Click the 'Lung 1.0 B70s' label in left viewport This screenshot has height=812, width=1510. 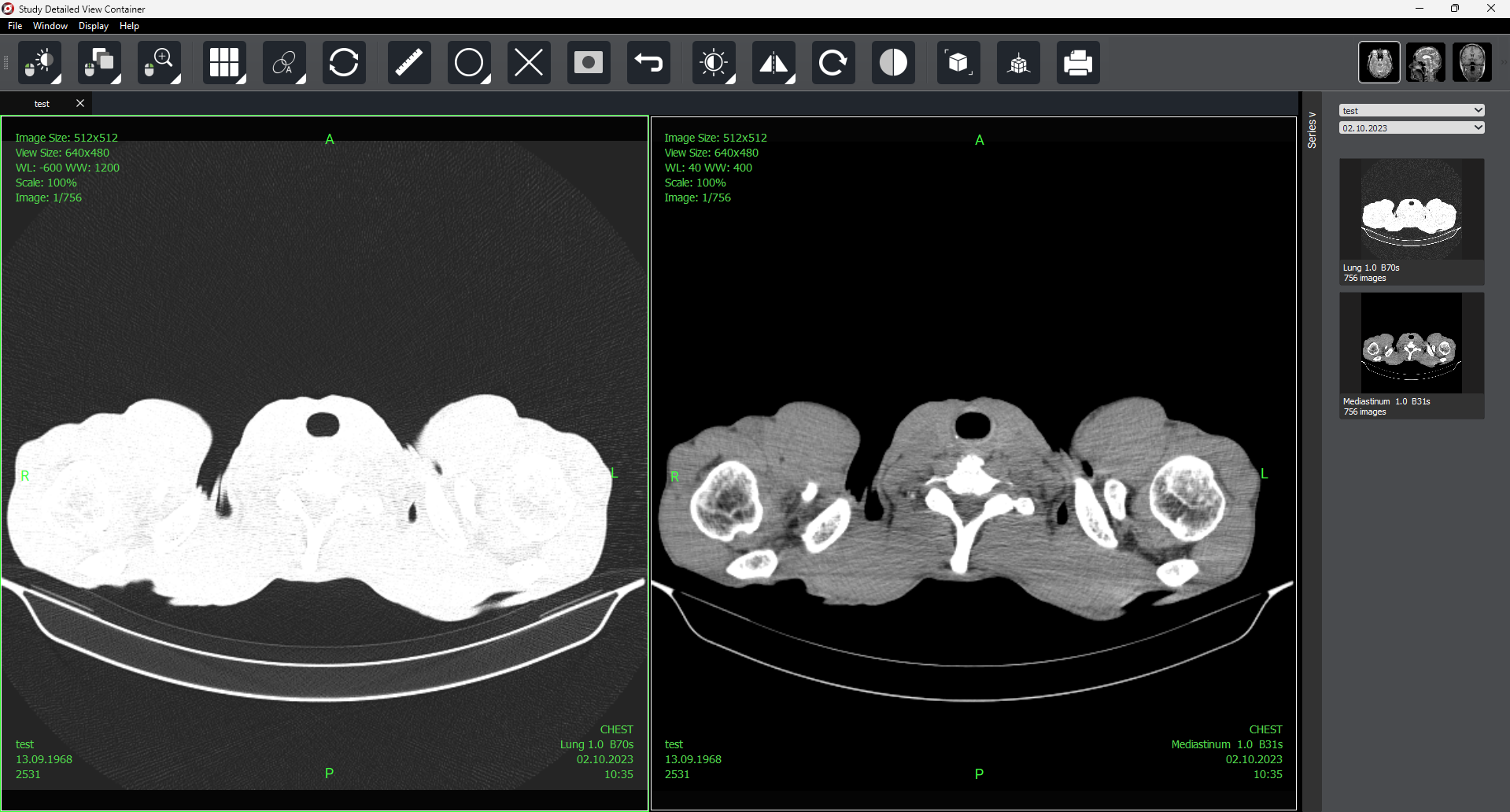click(x=596, y=744)
